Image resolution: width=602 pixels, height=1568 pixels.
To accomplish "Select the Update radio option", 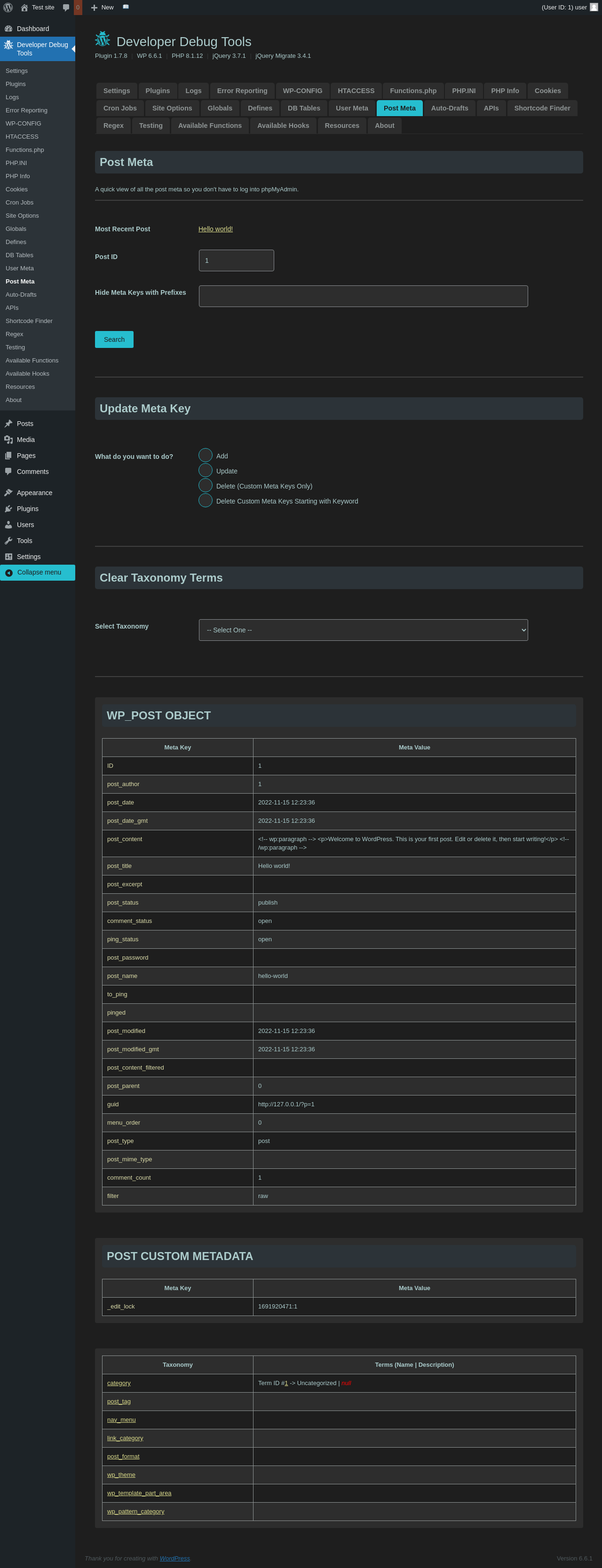I will click(x=206, y=471).
